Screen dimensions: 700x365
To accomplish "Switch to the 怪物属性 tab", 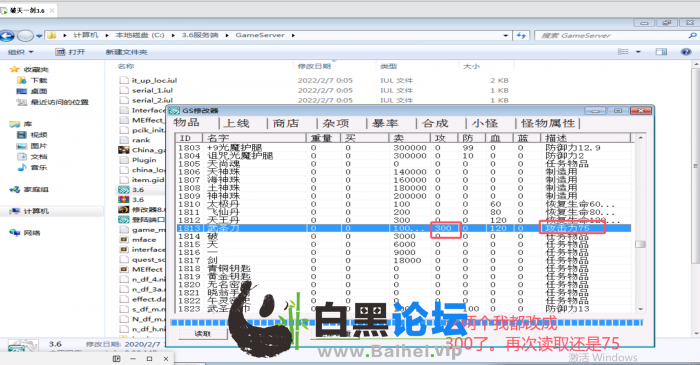I will point(548,123).
